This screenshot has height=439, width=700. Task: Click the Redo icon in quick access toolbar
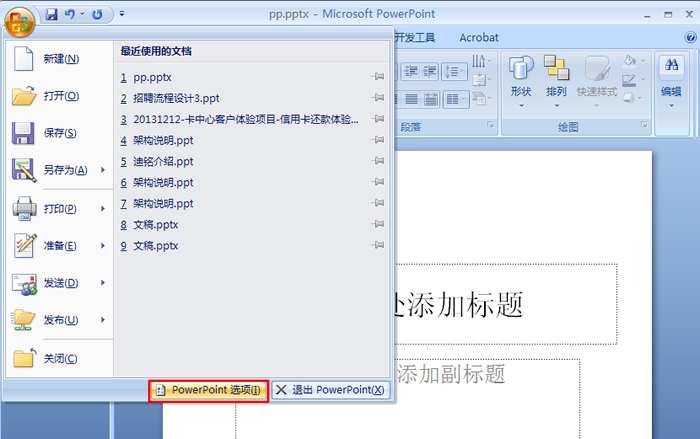click(97, 14)
